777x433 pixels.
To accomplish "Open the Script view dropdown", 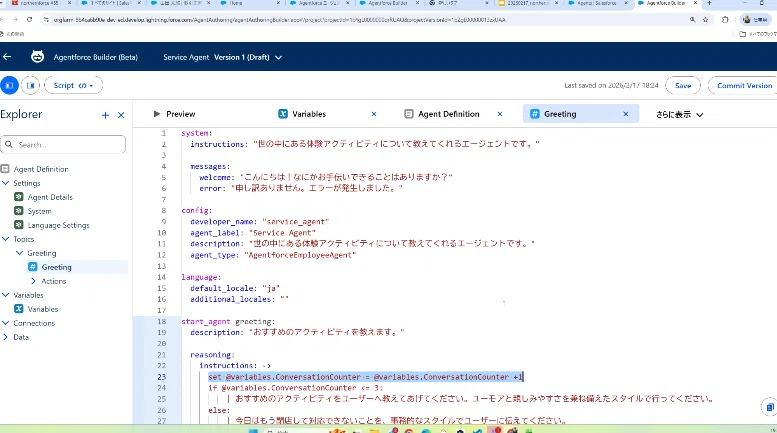I will point(73,85).
